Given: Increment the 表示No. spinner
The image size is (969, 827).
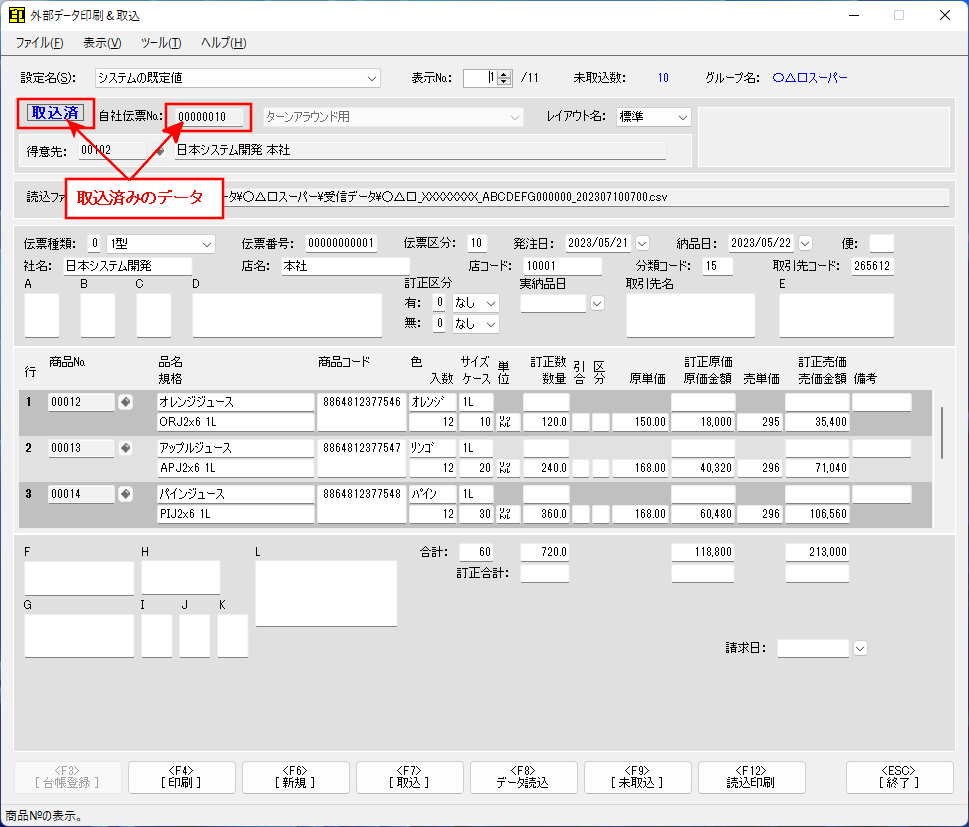Looking at the screenshot, I should (x=504, y=74).
